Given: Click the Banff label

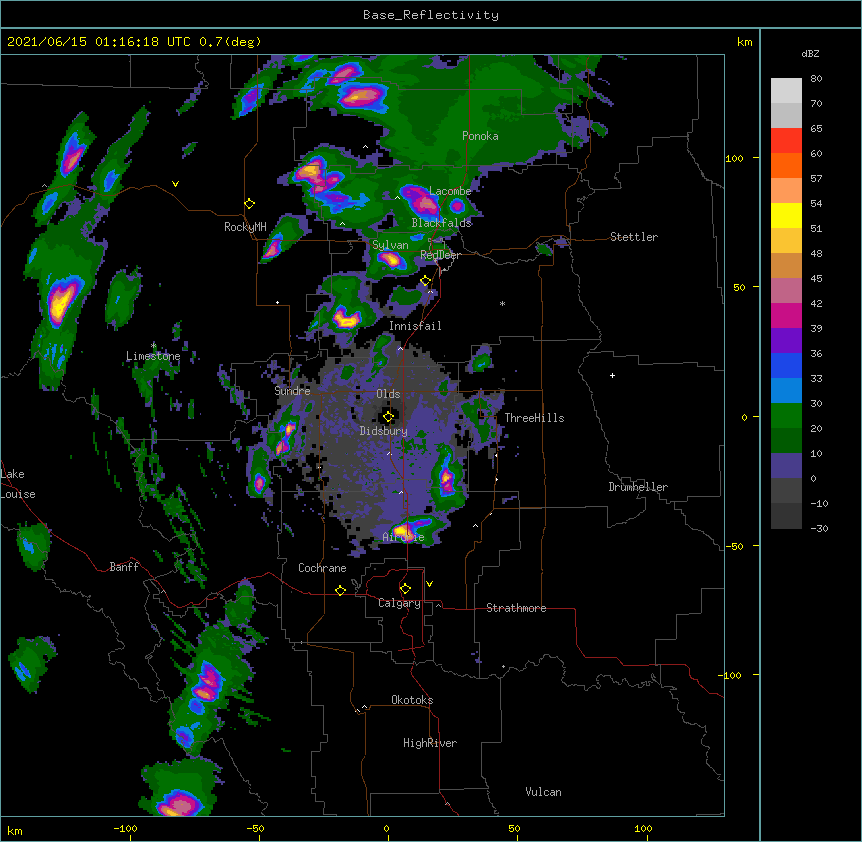Looking at the screenshot, I should [124, 567].
